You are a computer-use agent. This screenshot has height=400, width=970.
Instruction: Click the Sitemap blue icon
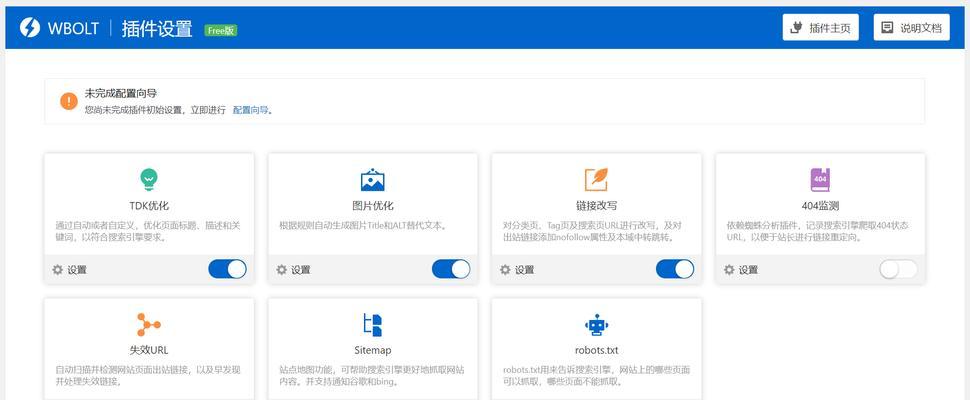[x=372, y=325]
